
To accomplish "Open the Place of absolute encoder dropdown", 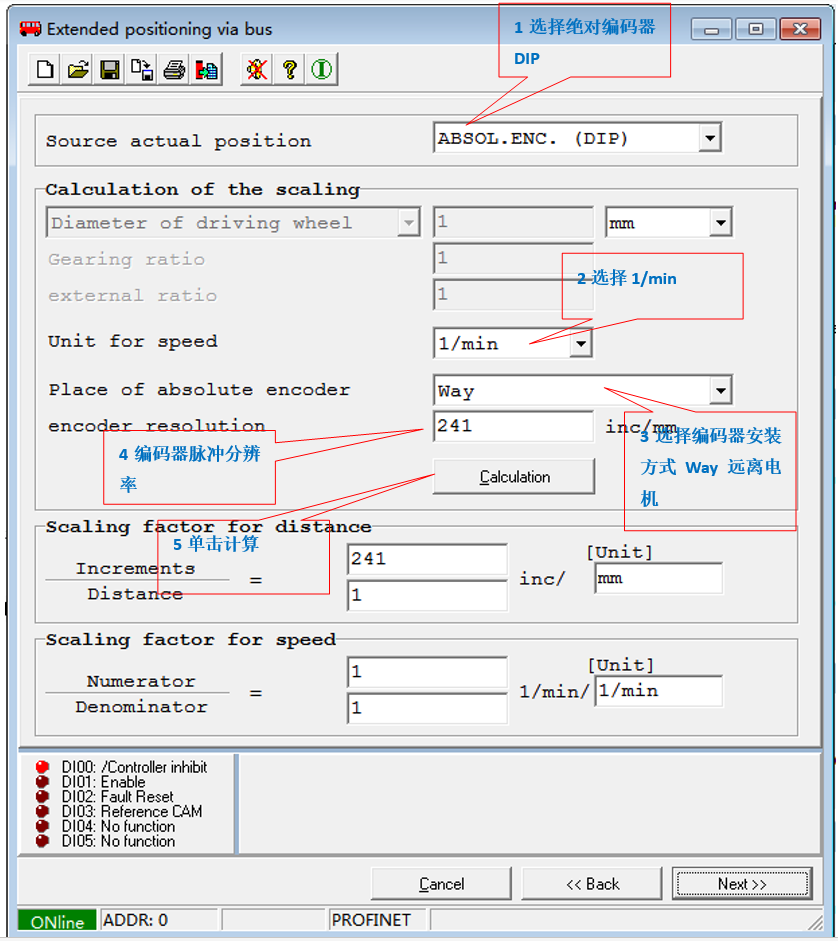I will pyautogui.click(x=720, y=390).
